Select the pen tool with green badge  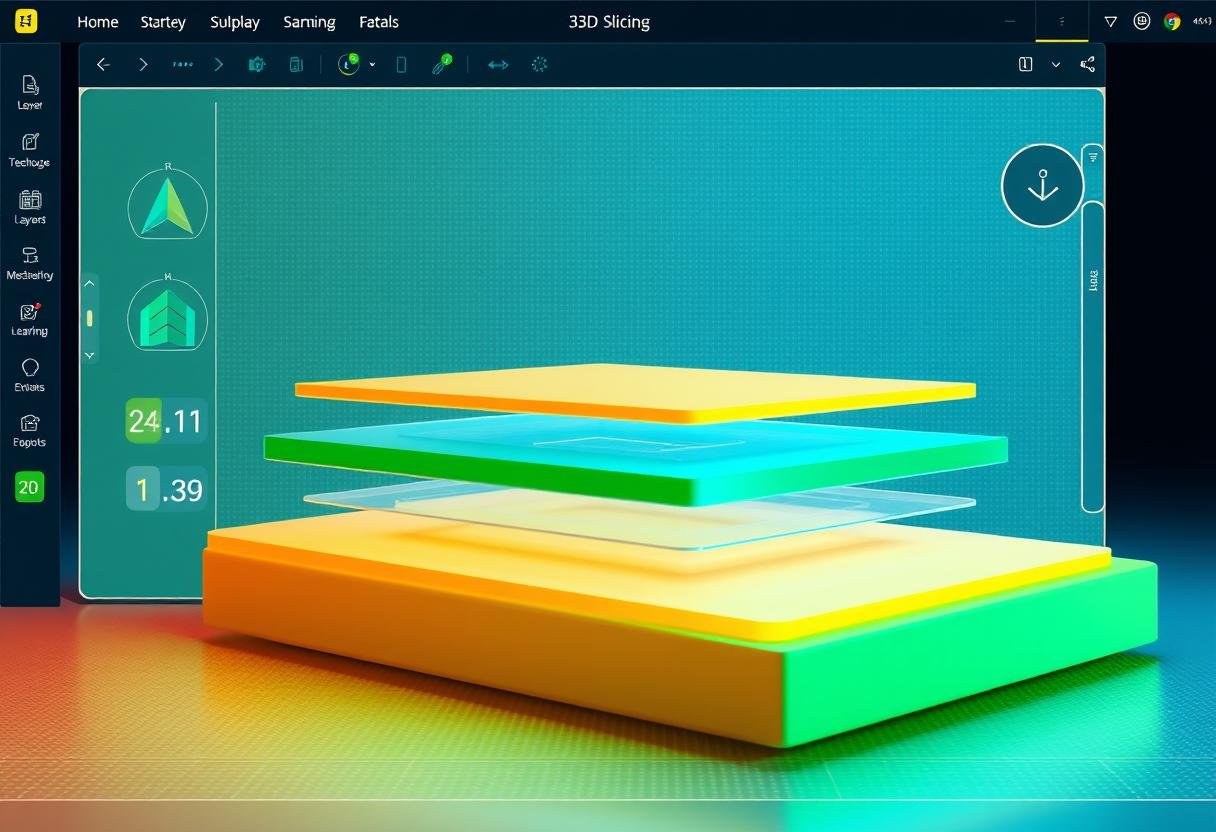441,65
